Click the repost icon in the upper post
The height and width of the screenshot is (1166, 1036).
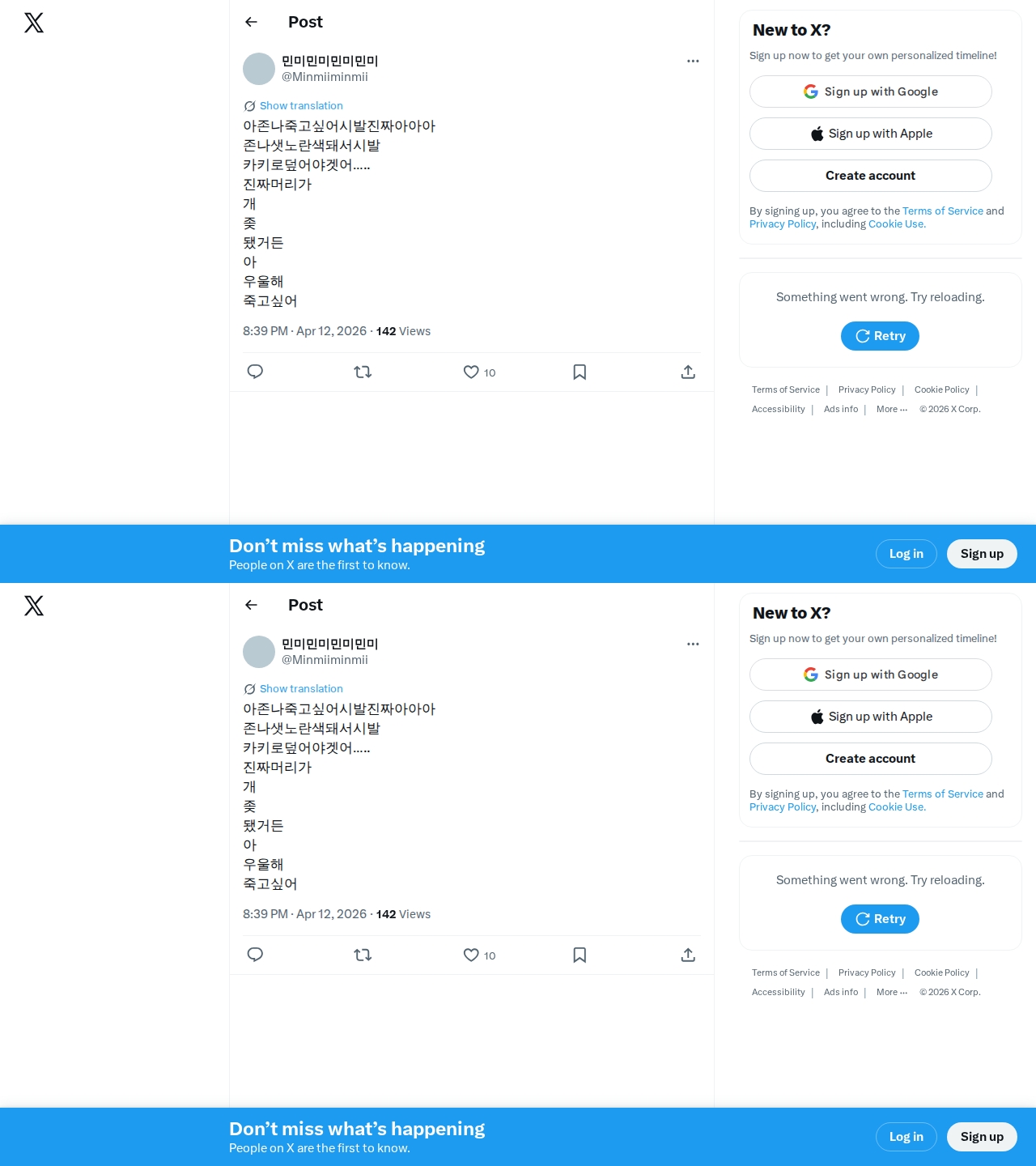tap(363, 372)
